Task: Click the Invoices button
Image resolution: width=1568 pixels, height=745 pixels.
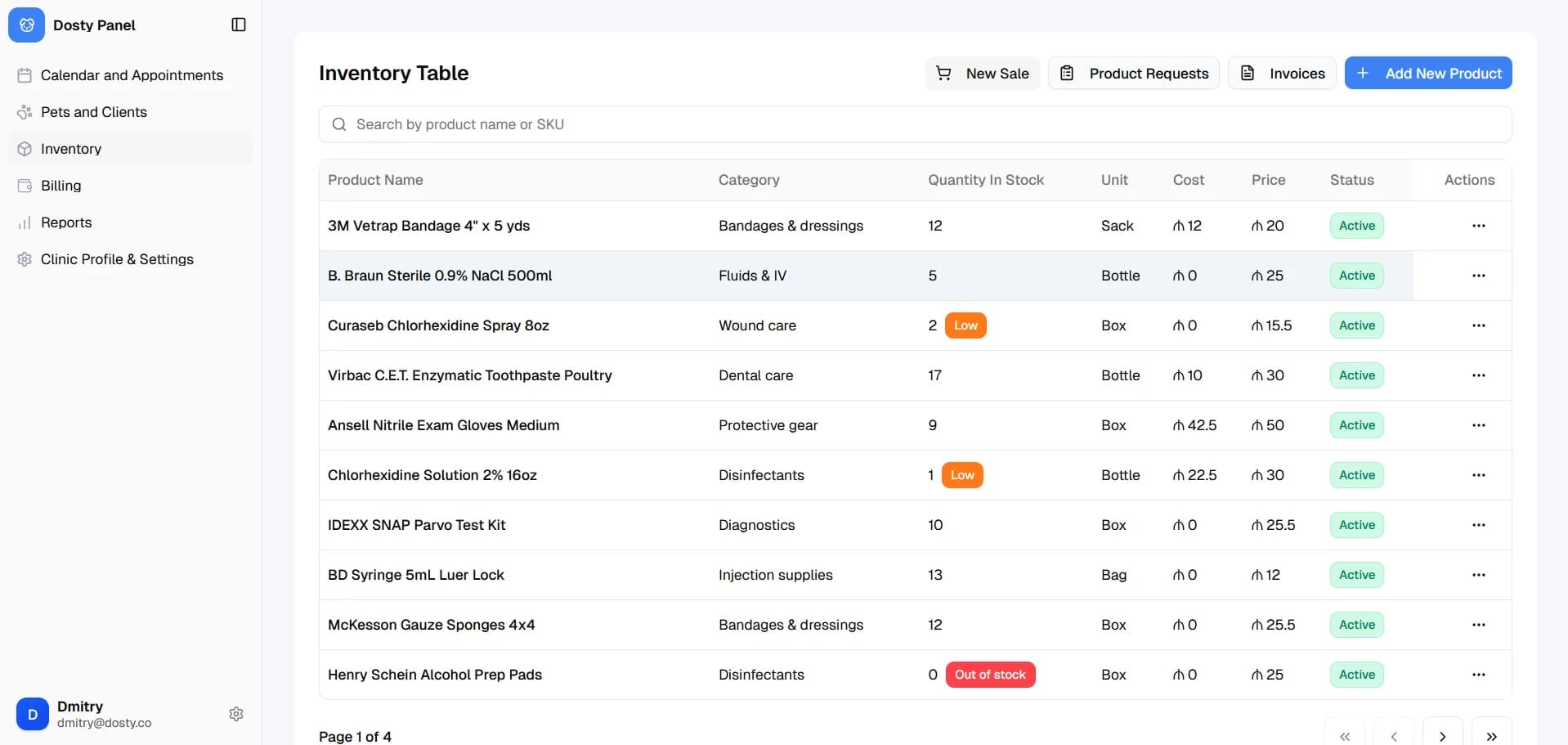Action: pos(1282,74)
